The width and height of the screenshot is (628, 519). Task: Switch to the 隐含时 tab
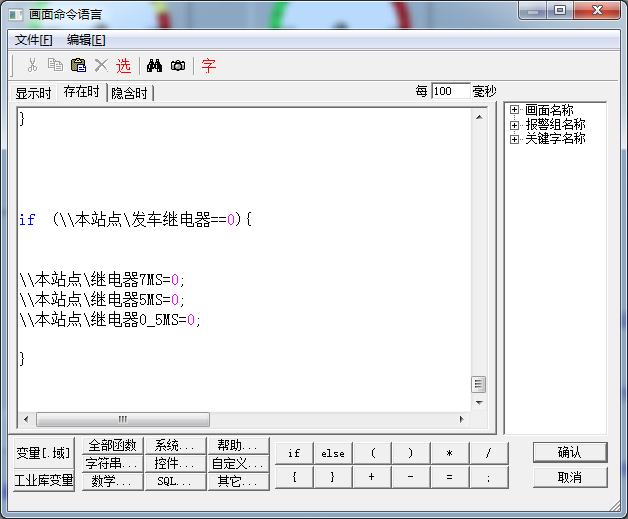point(130,93)
